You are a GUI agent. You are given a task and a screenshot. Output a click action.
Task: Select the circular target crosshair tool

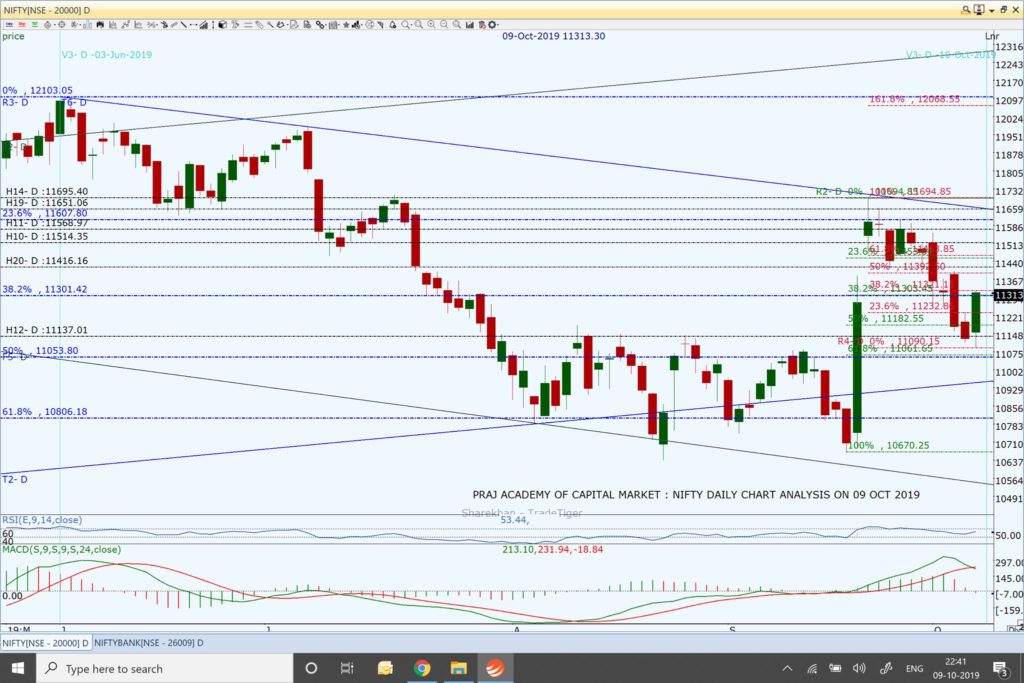[x=61, y=25]
